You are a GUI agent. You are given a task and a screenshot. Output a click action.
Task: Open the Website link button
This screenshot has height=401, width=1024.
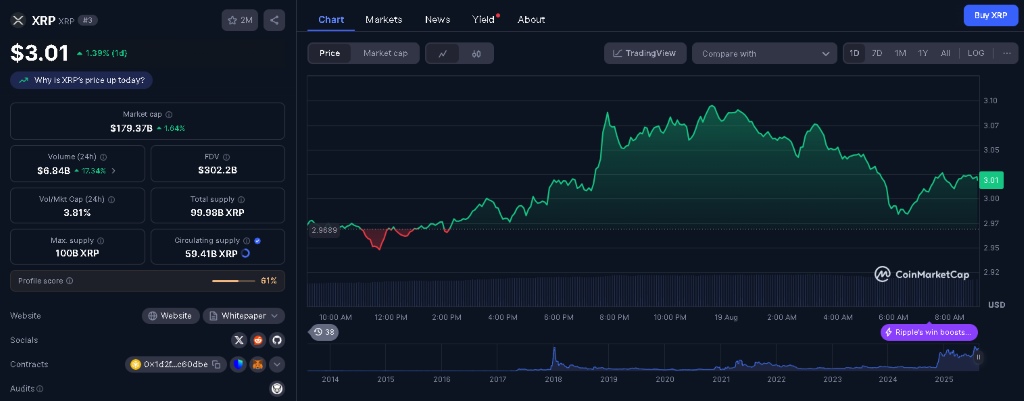(170, 316)
